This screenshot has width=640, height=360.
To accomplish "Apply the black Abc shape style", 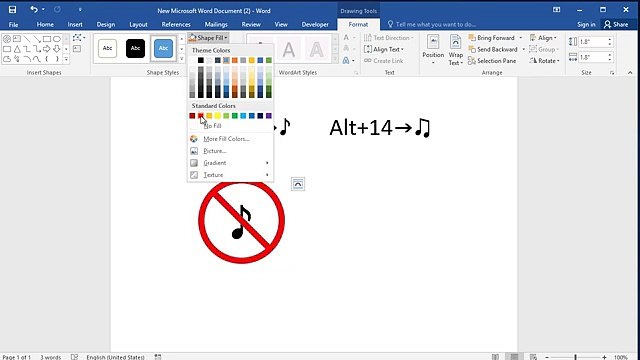I will (x=135, y=49).
